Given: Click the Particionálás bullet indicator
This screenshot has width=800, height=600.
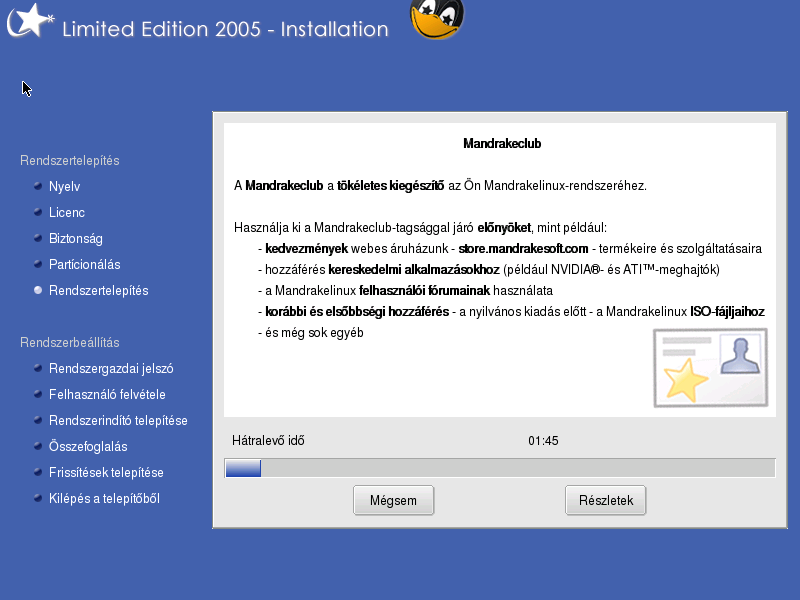Looking at the screenshot, I should (x=38, y=264).
